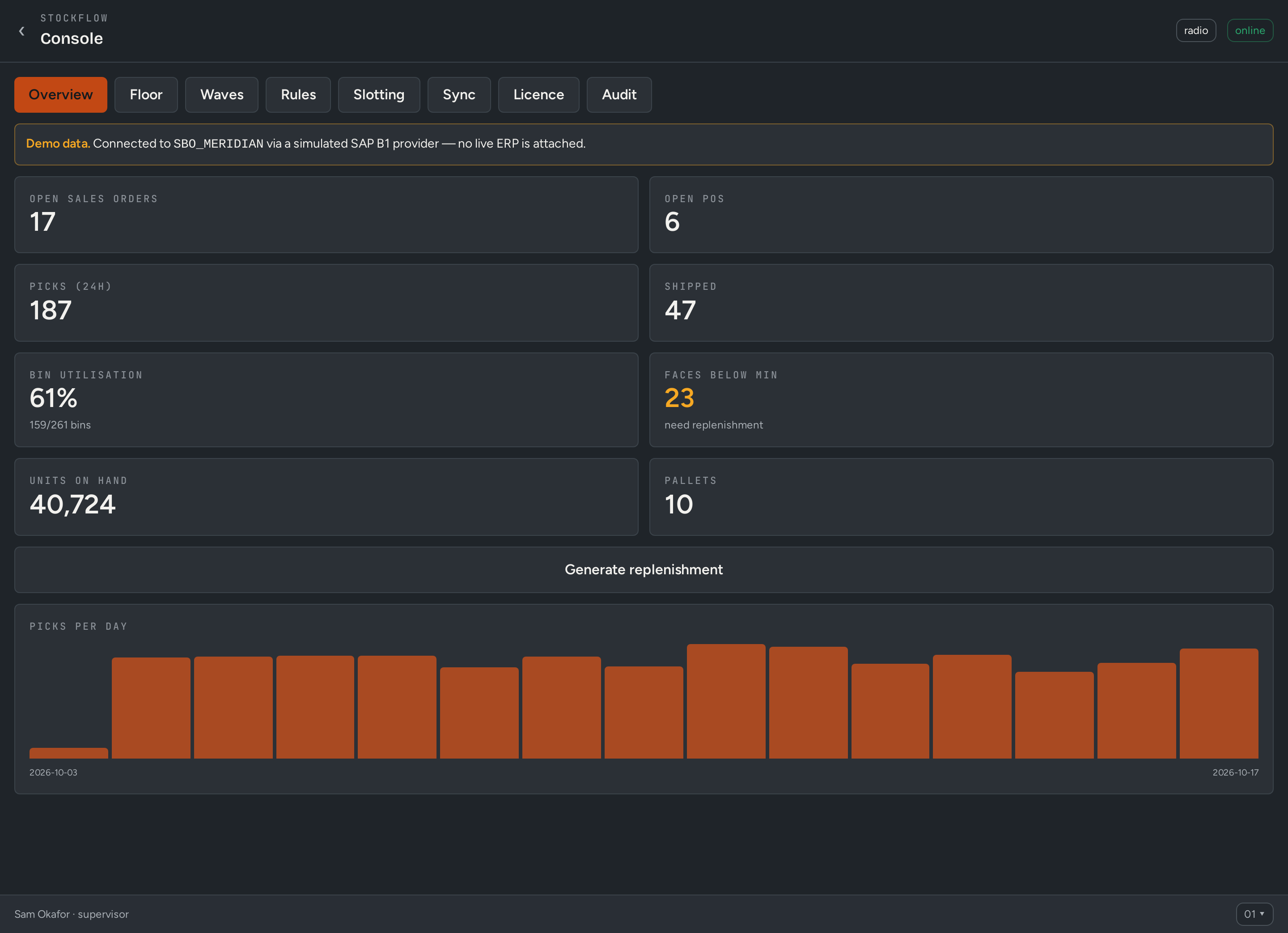Select the Units On Hand card
Image resolution: width=1288 pixels, height=933 pixels.
[x=326, y=497]
